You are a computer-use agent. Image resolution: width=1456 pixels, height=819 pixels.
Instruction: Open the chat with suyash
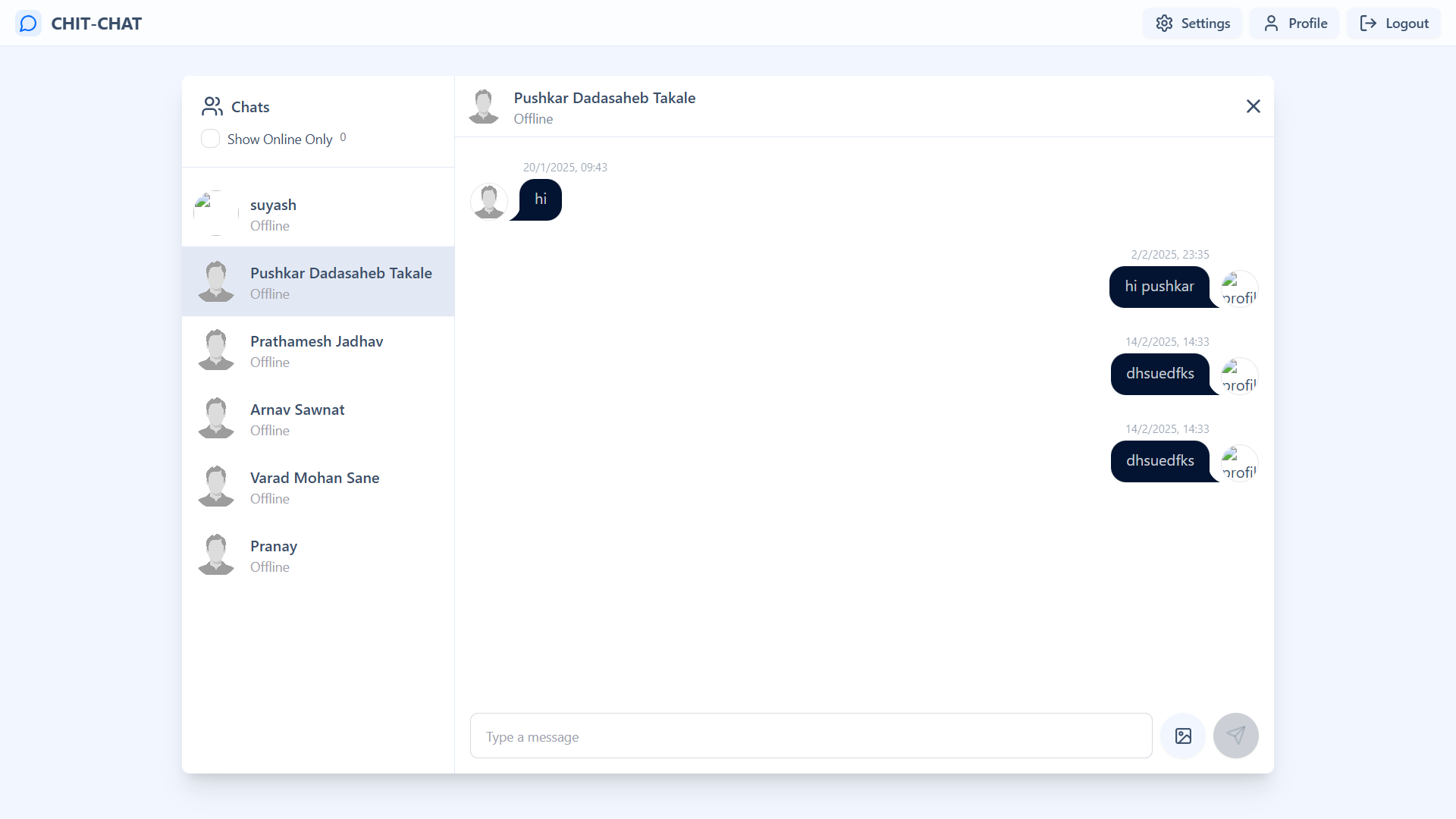318,213
